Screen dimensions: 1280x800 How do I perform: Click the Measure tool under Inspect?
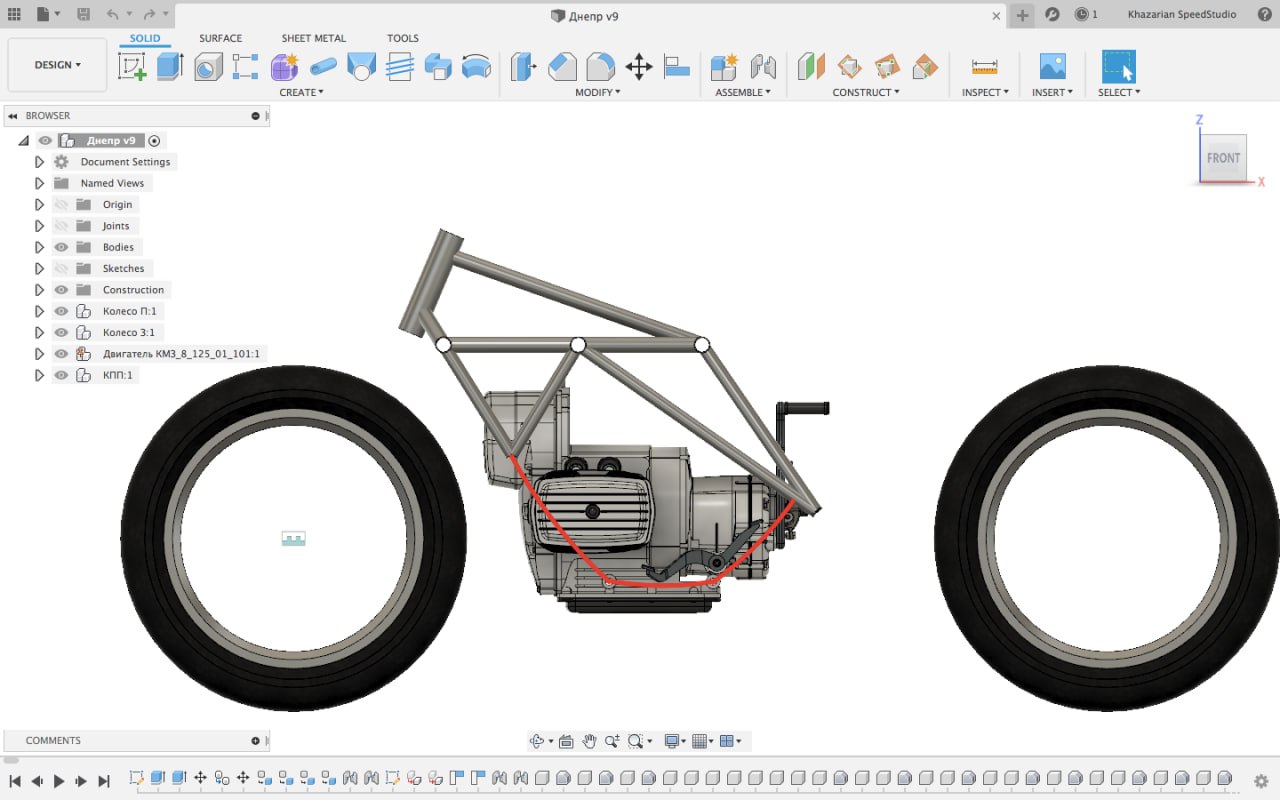[984, 67]
